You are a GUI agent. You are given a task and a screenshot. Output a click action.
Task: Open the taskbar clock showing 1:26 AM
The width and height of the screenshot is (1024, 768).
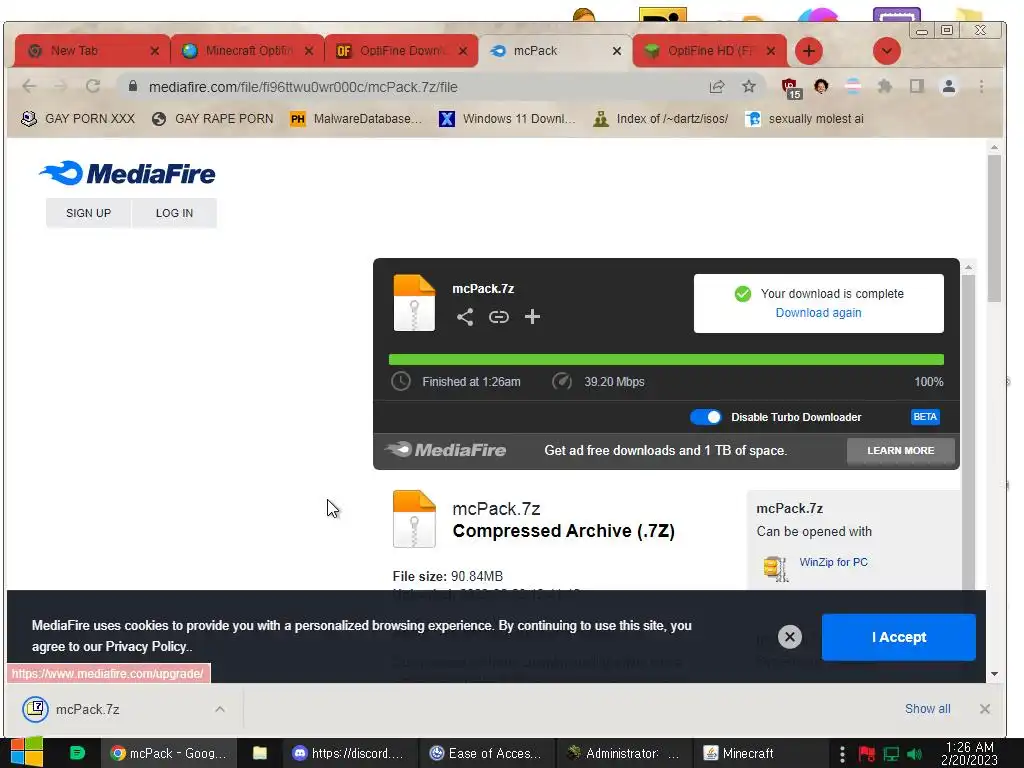pos(969,753)
